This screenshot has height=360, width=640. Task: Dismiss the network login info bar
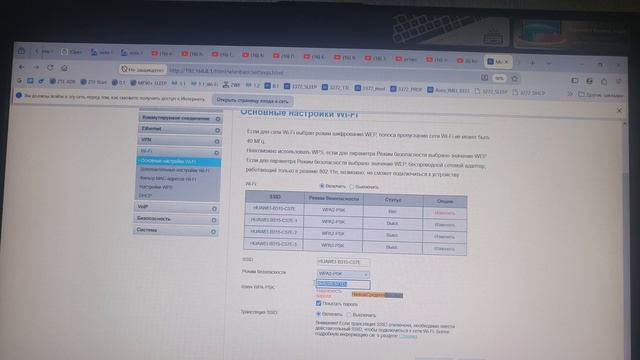[619, 110]
